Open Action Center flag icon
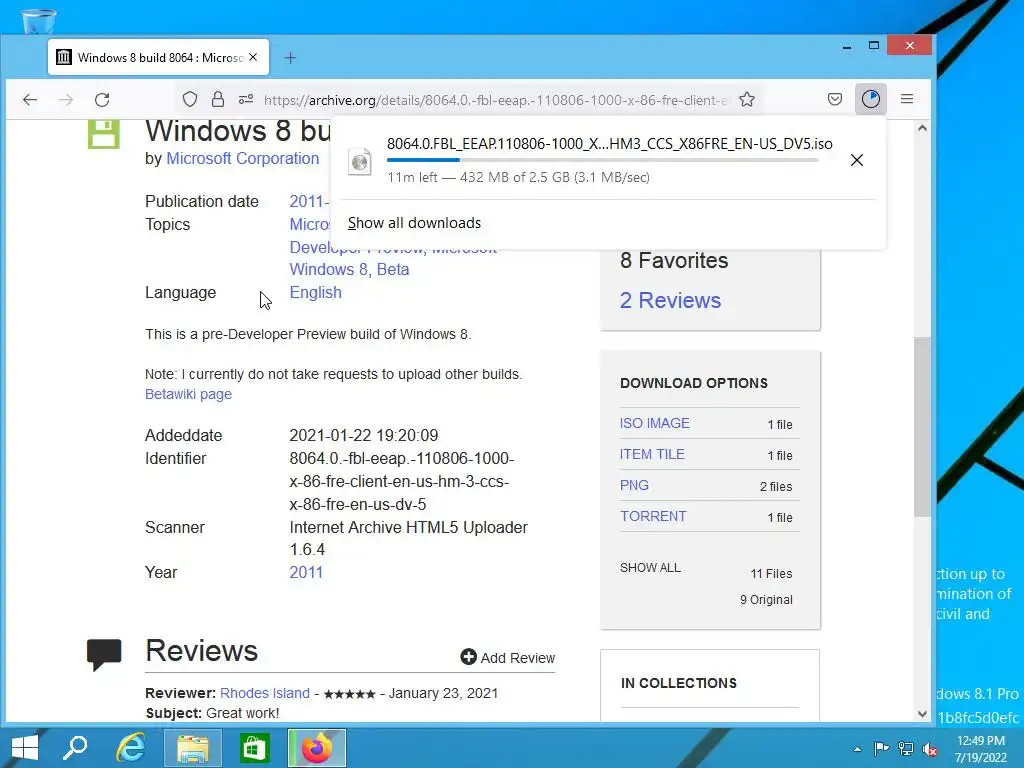The image size is (1024, 768). pos(881,748)
